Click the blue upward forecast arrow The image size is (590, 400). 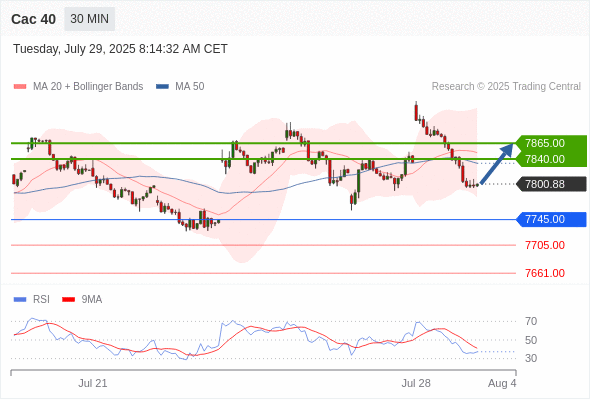497,164
